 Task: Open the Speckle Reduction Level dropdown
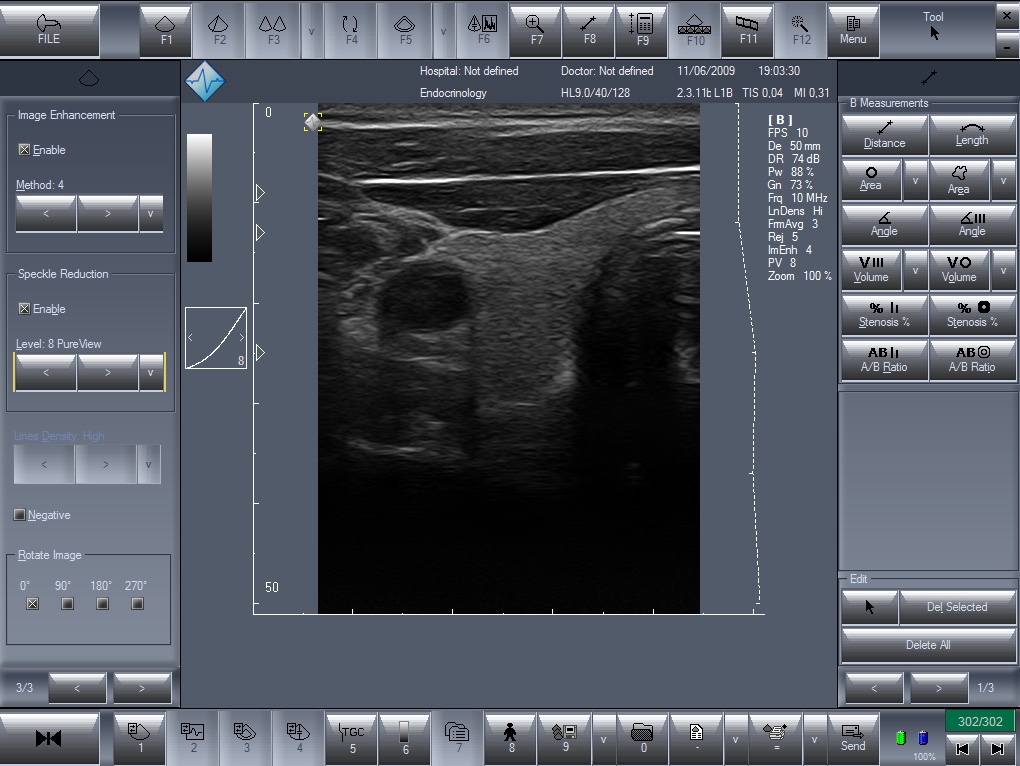tap(150, 373)
